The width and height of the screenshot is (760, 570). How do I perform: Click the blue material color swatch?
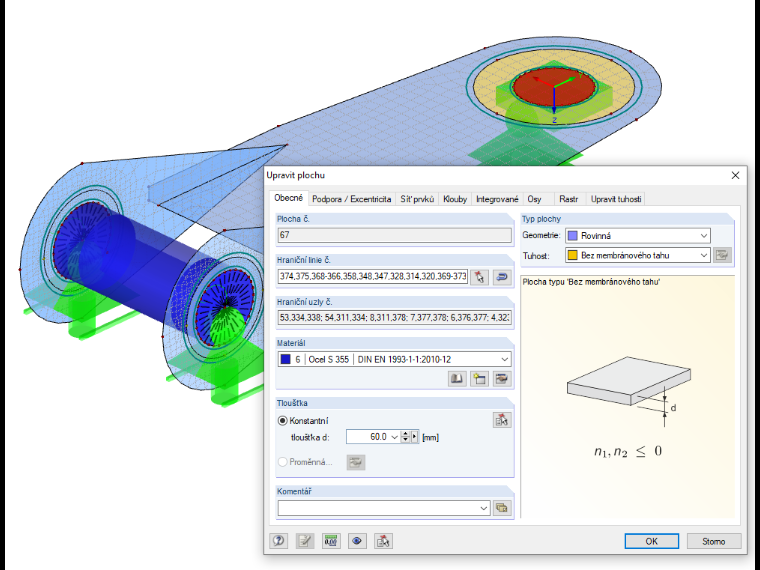coord(285,359)
